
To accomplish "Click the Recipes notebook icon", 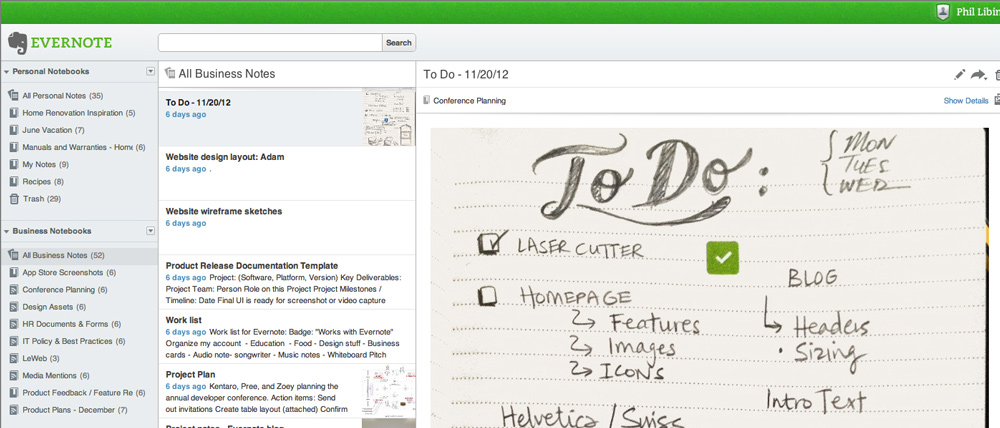I will pos(14,182).
